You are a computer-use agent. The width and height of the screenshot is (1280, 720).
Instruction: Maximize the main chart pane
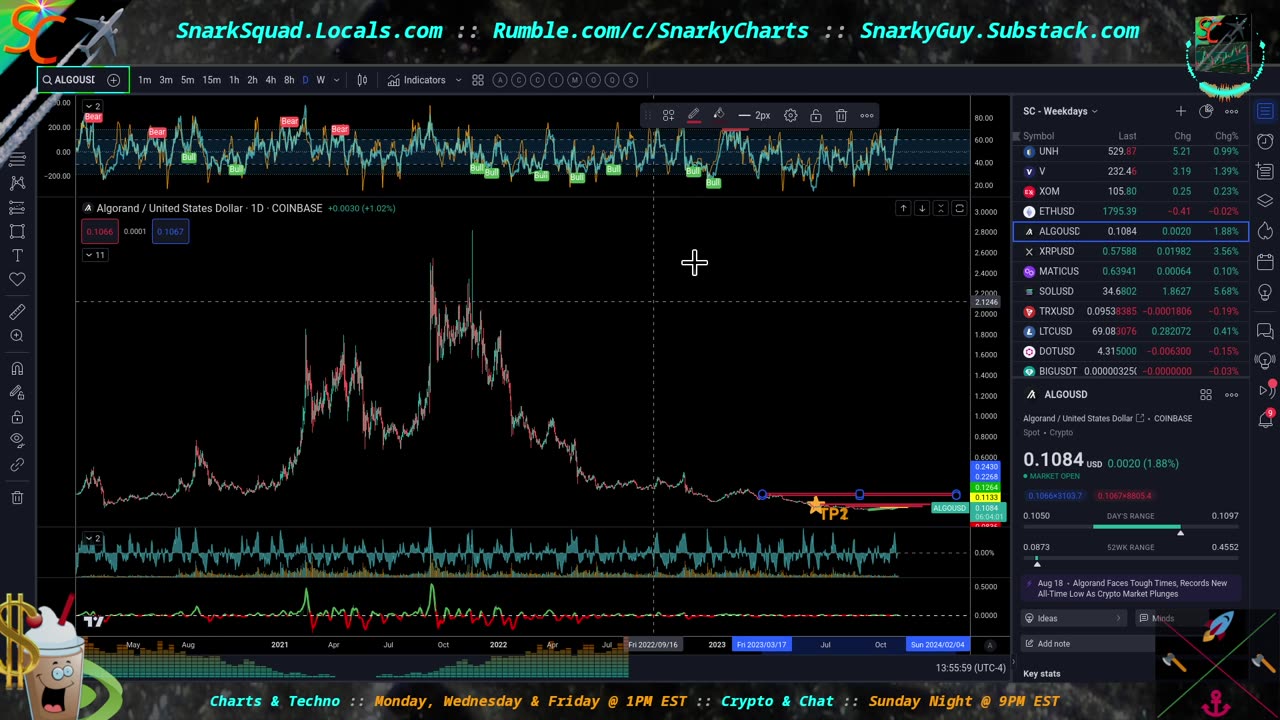959,208
